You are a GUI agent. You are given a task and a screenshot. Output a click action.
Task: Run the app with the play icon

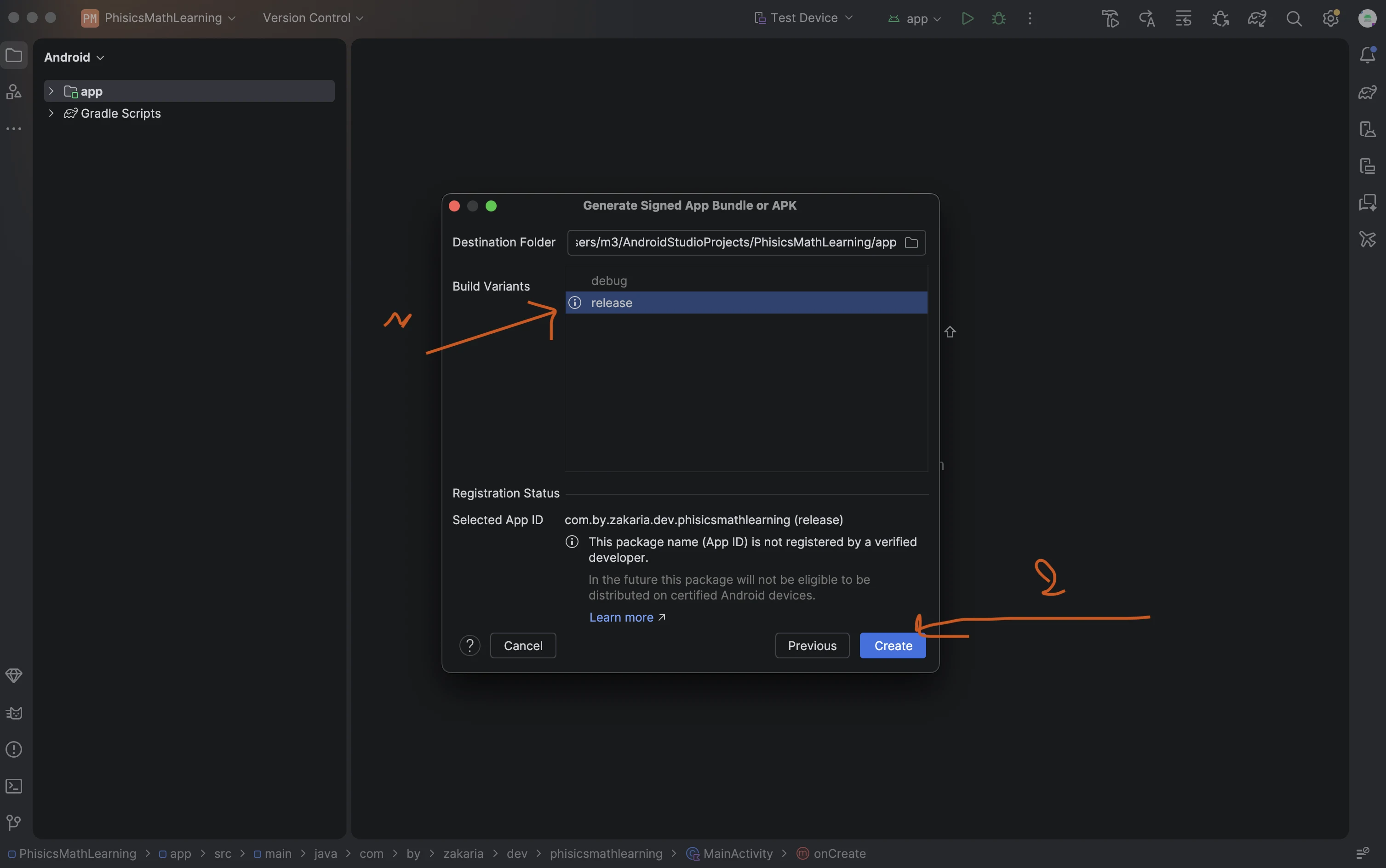[x=968, y=18]
